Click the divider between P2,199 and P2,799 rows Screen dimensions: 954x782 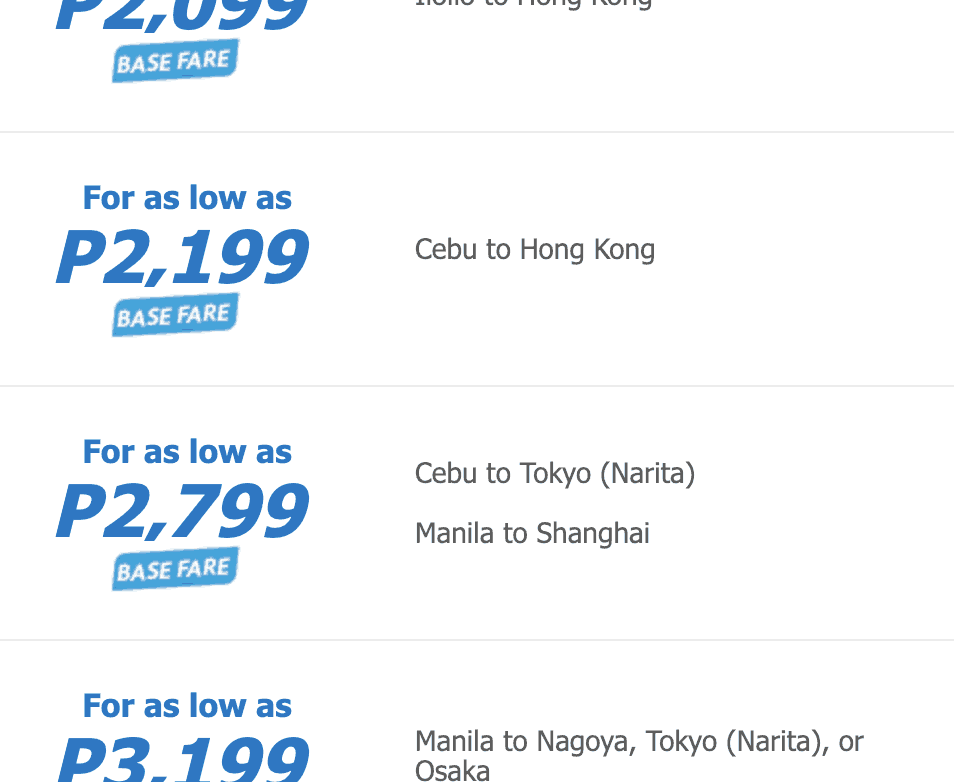tap(477, 386)
